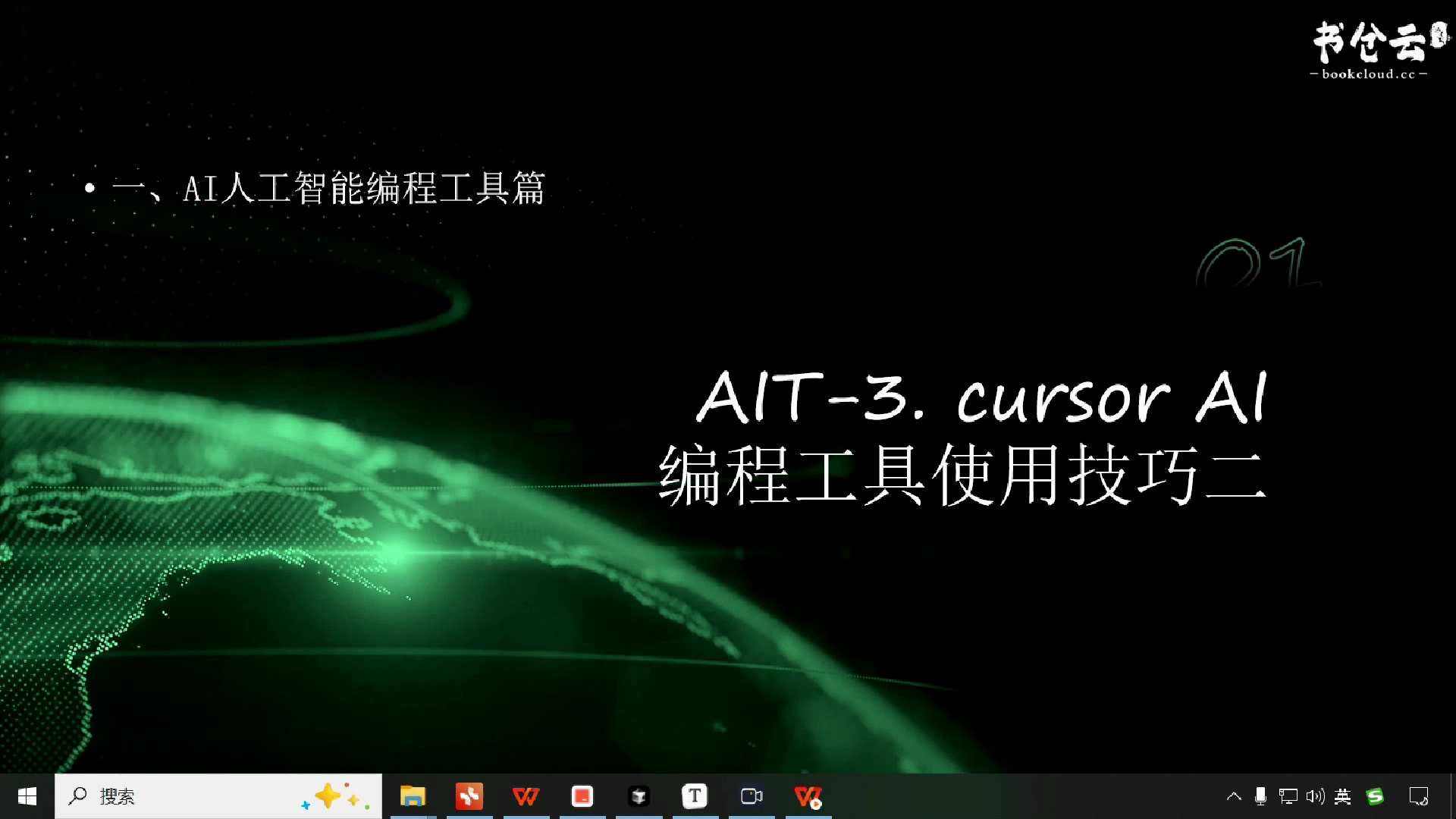This screenshot has width=1456, height=819.
Task: Open WPS Presentation playback app from taskbar
Action: click(x=808, y=796)
